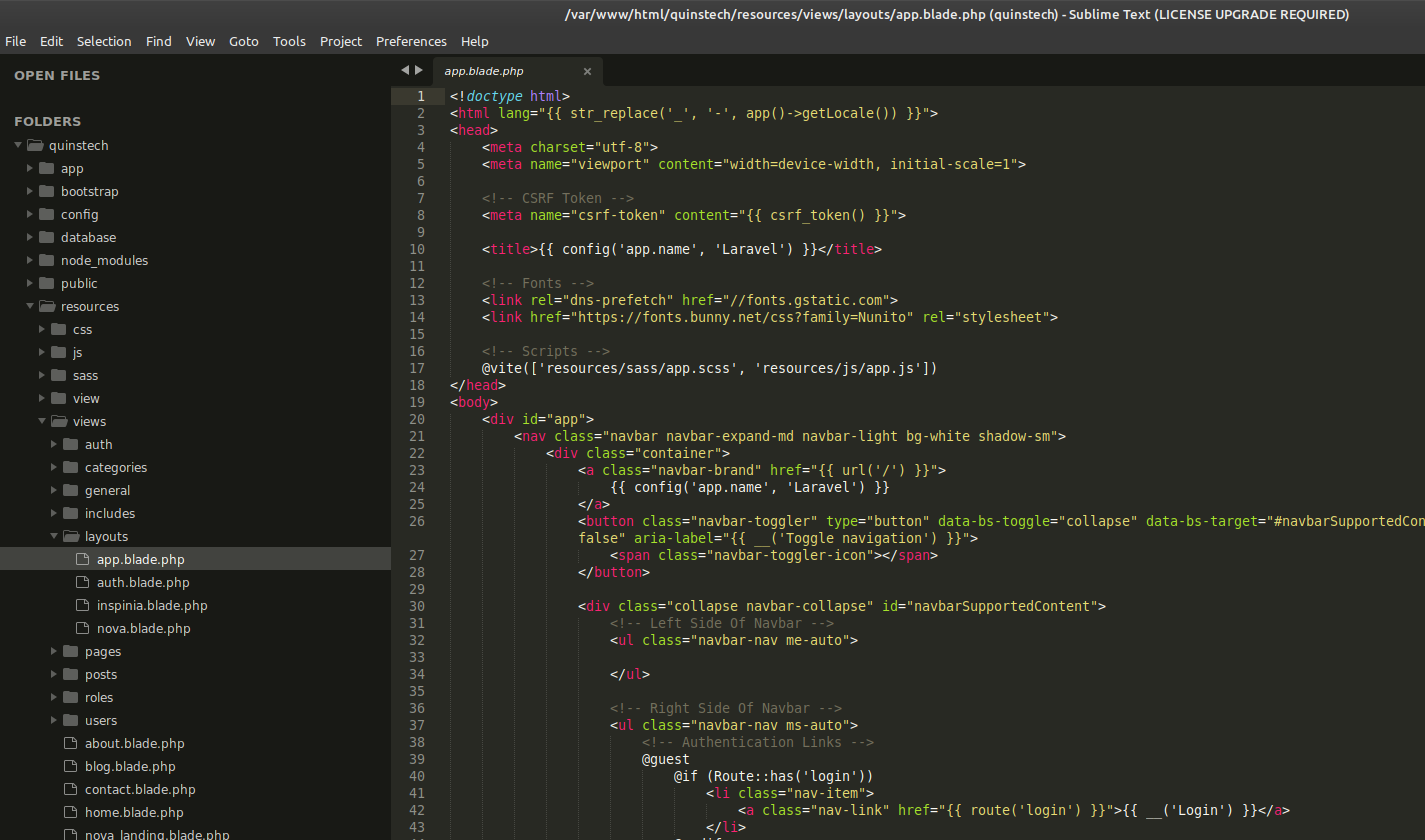This screenshot has width=1425, height=840.
Task: Expand the database folder arrow
Action: (30, 237)
